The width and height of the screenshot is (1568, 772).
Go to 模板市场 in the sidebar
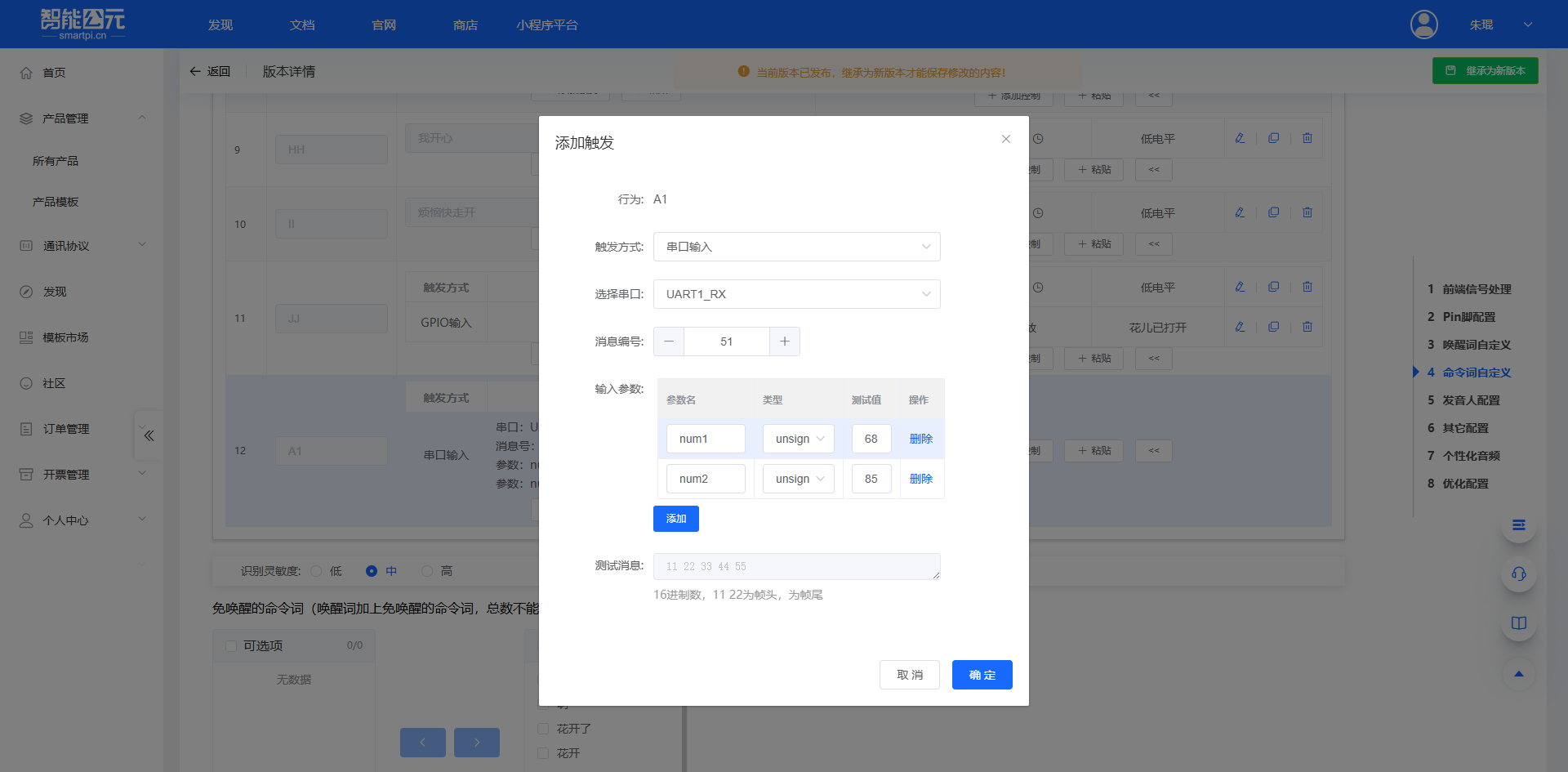click(x=65, y=337)
